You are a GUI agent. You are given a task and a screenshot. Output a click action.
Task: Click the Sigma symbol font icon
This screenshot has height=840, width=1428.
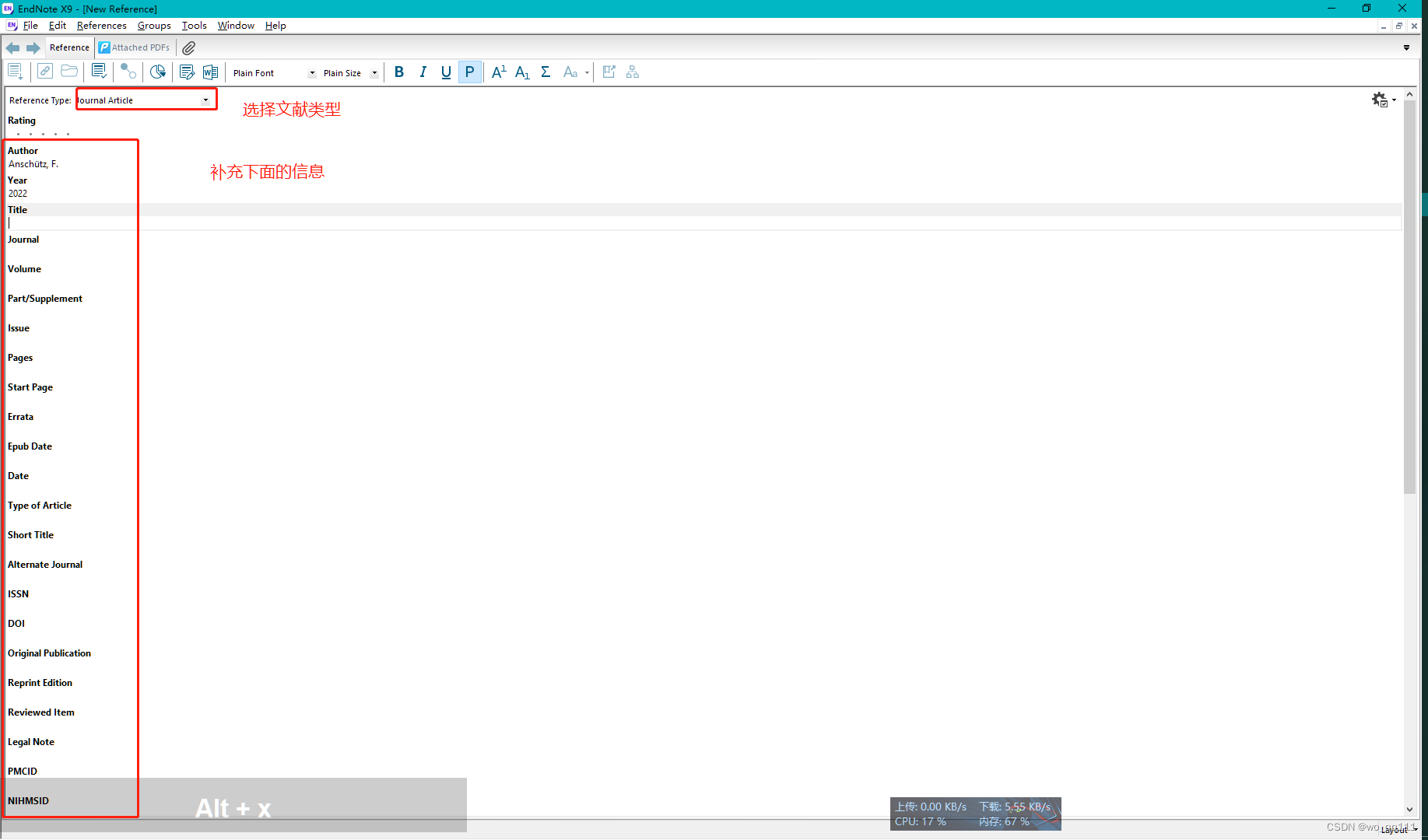point(546,72)
